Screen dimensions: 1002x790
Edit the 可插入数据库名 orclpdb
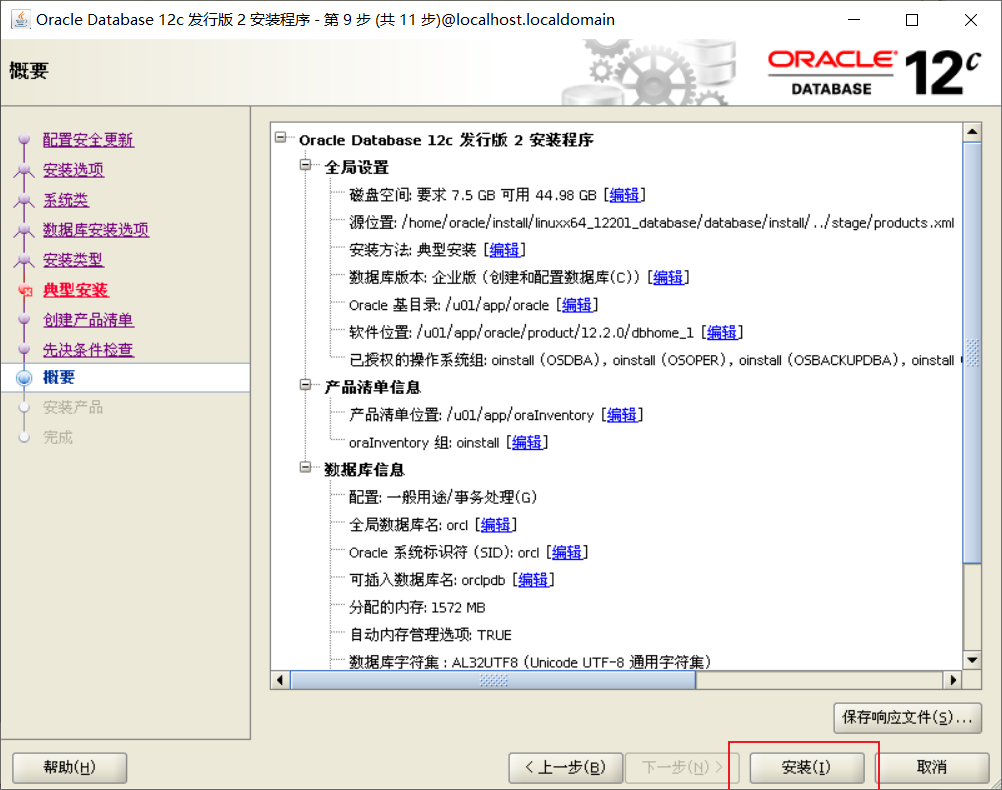coord(533,580)
